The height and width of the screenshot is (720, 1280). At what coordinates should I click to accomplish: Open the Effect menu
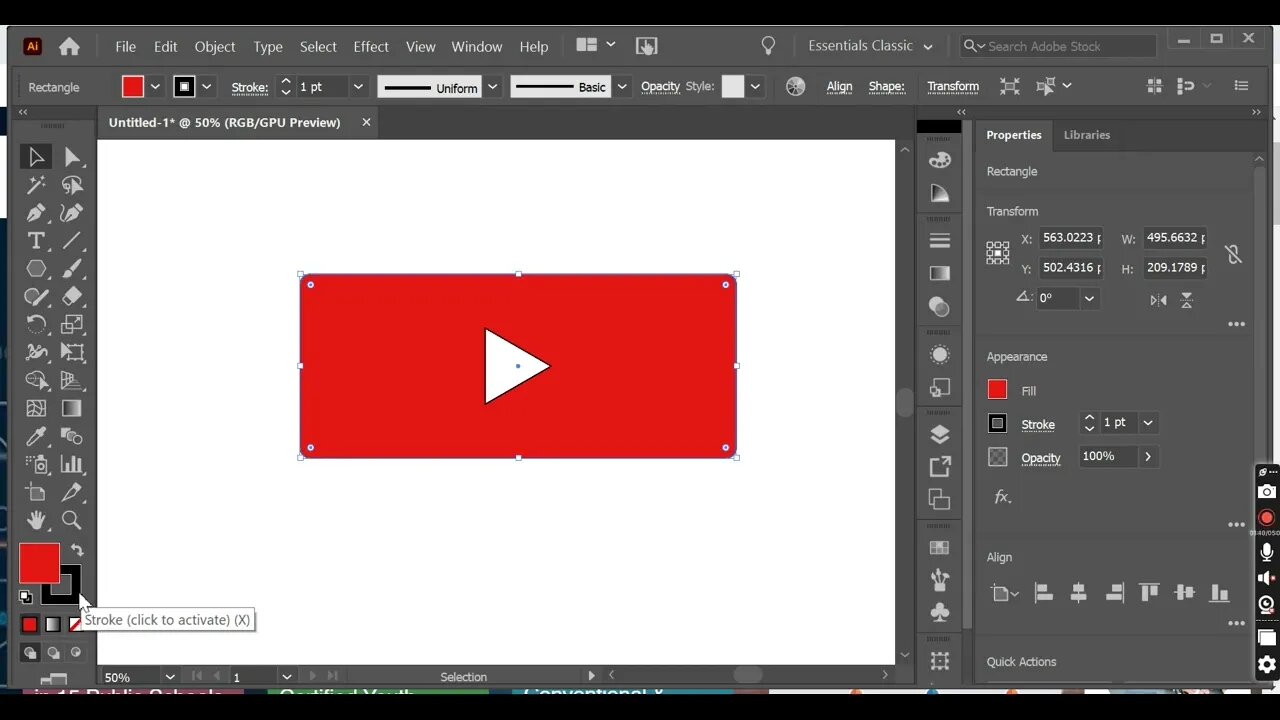371,47
